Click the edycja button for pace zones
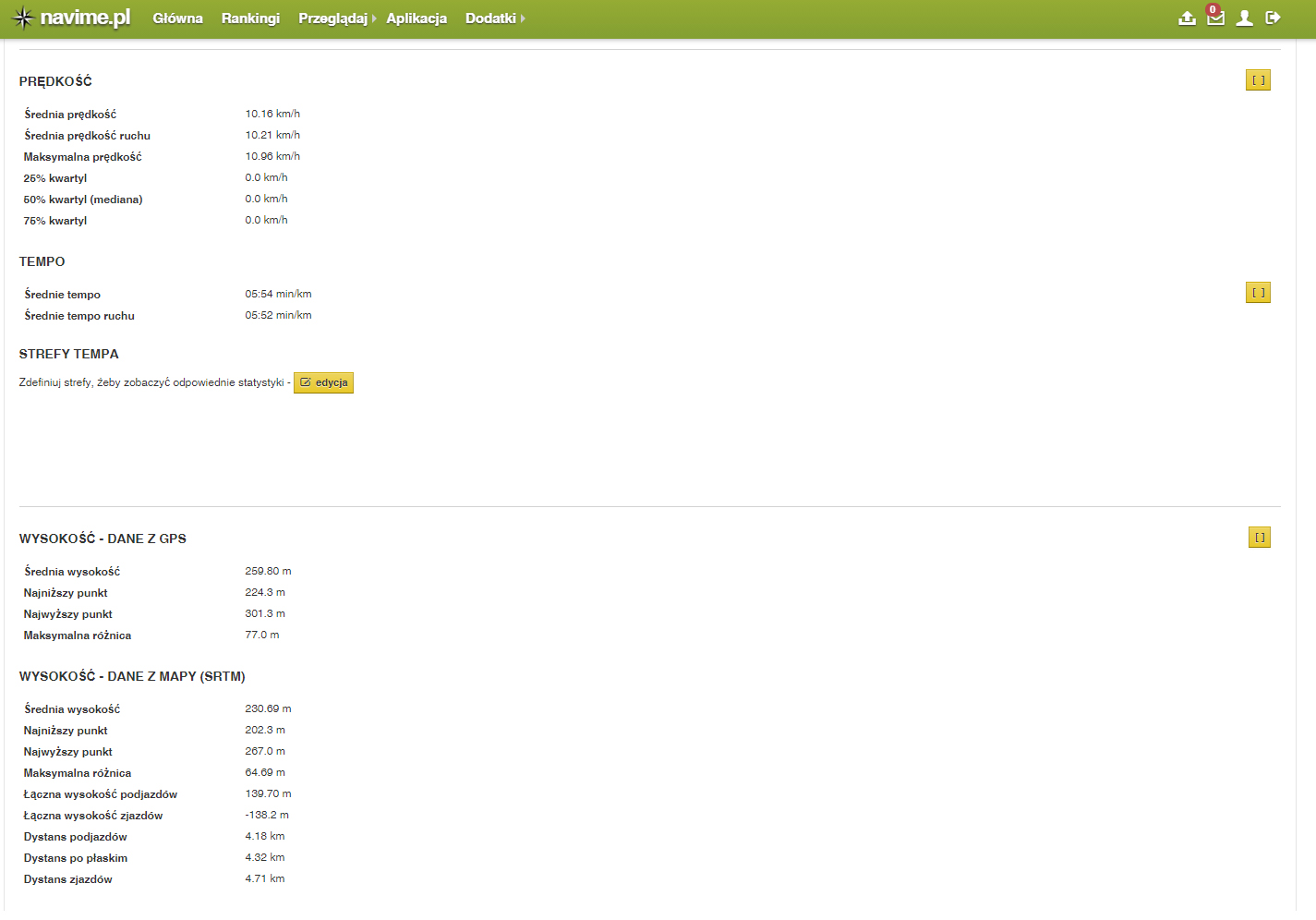The height and width of the screenshot is (920, 1316). click(323, 382)
